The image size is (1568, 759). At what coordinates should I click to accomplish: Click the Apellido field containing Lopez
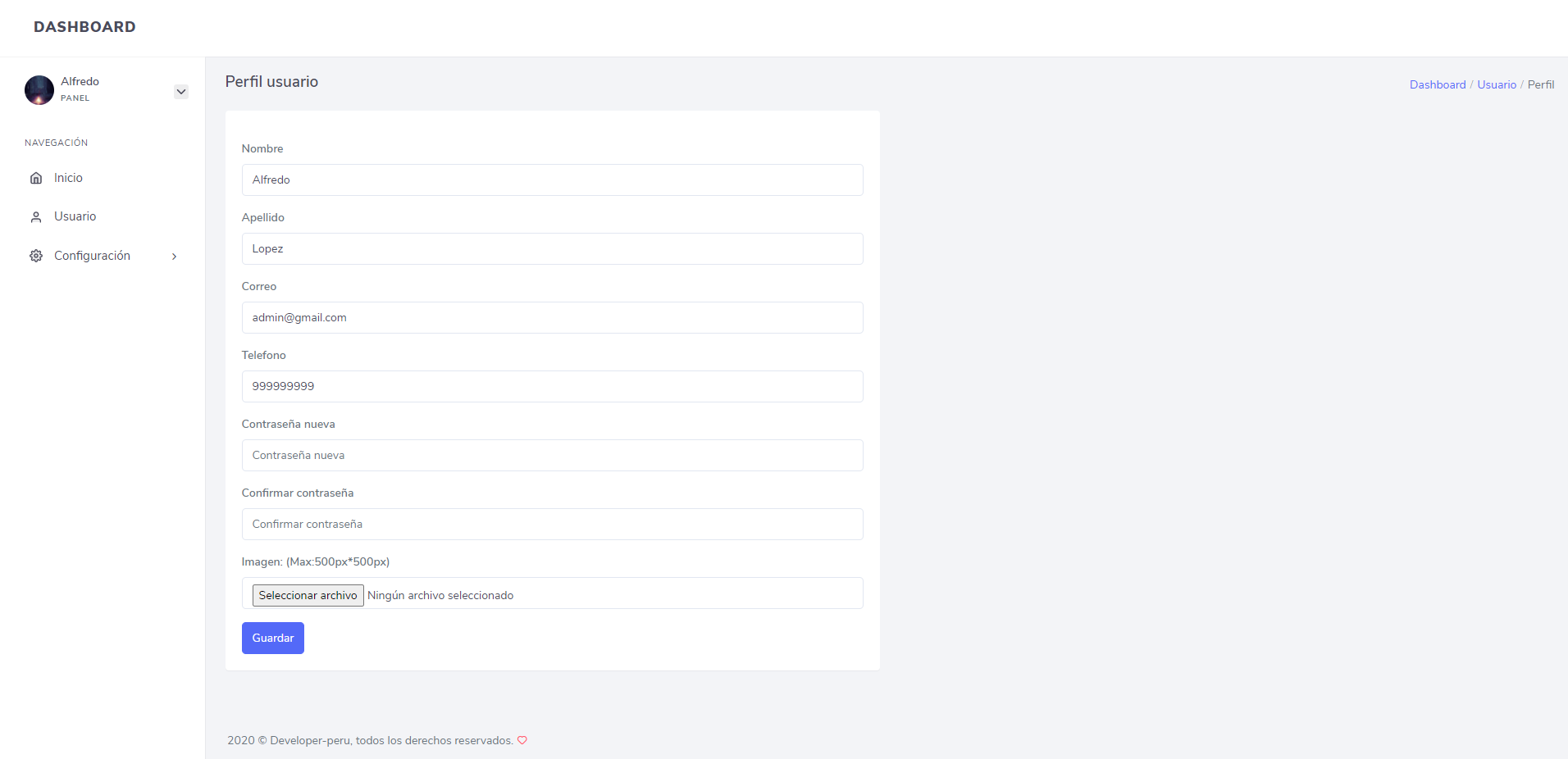(x=552, y=248)
